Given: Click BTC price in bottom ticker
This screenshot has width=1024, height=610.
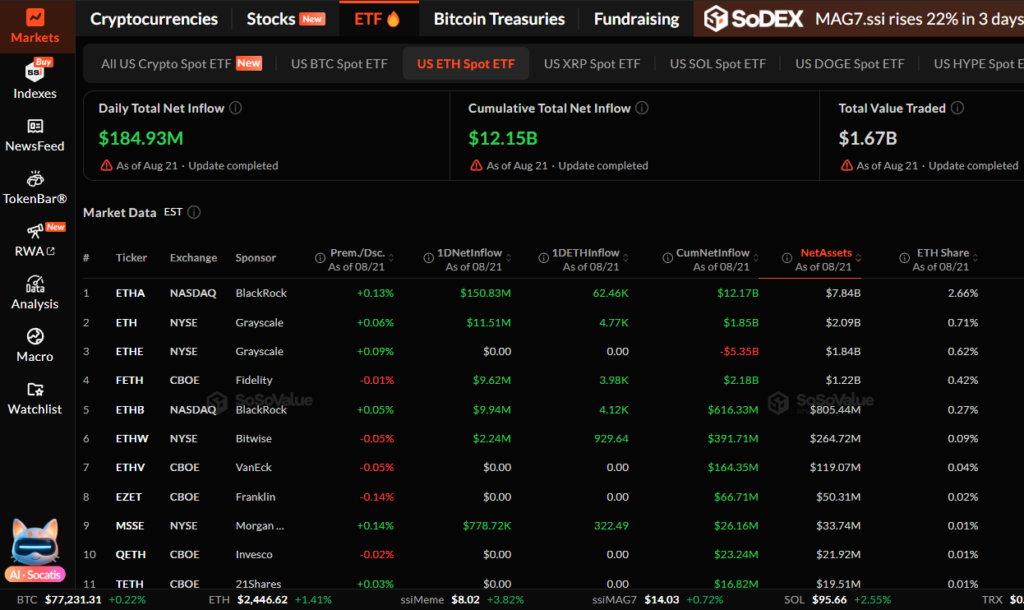Looking at the screenshot, I should click(73, 600).
